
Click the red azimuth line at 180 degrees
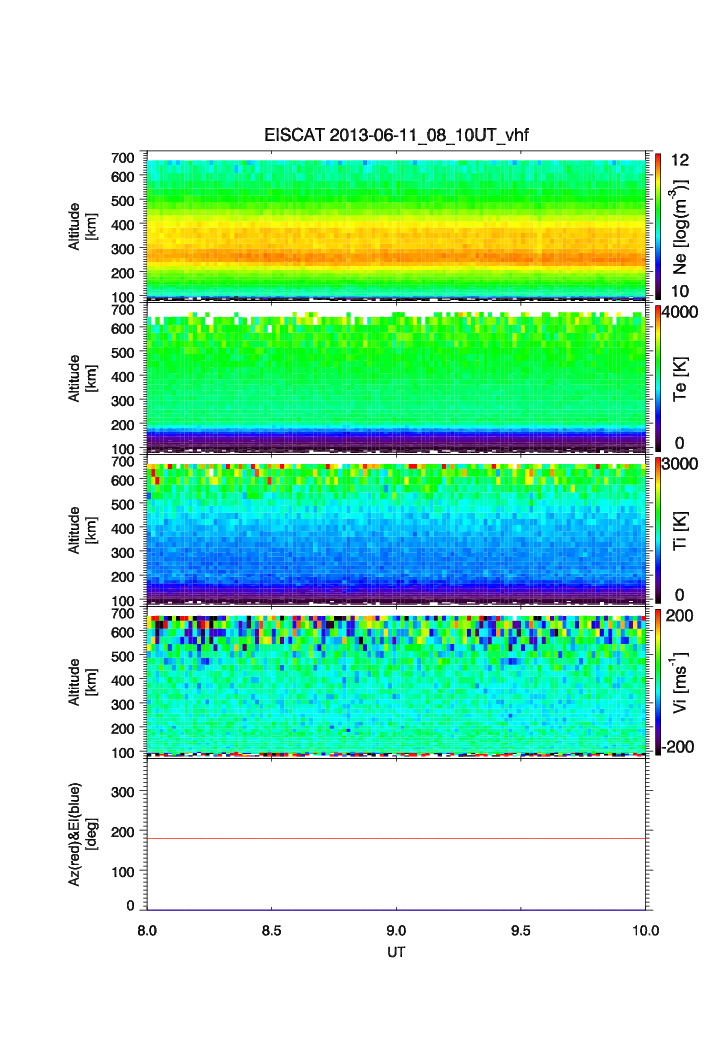(x=396, y=838)
